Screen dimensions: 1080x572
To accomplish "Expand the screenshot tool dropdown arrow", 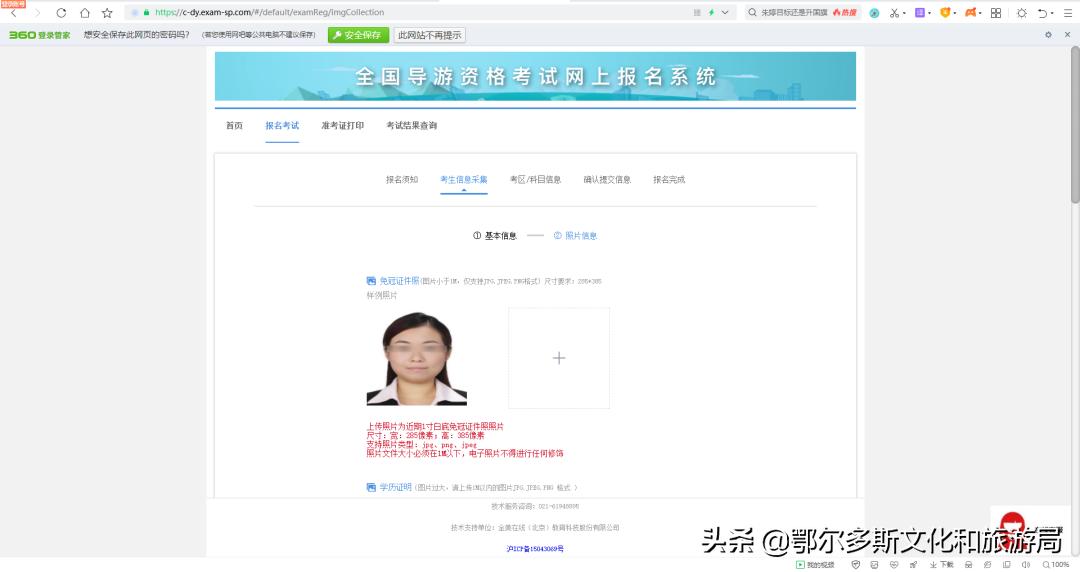I will coord(904,13).
